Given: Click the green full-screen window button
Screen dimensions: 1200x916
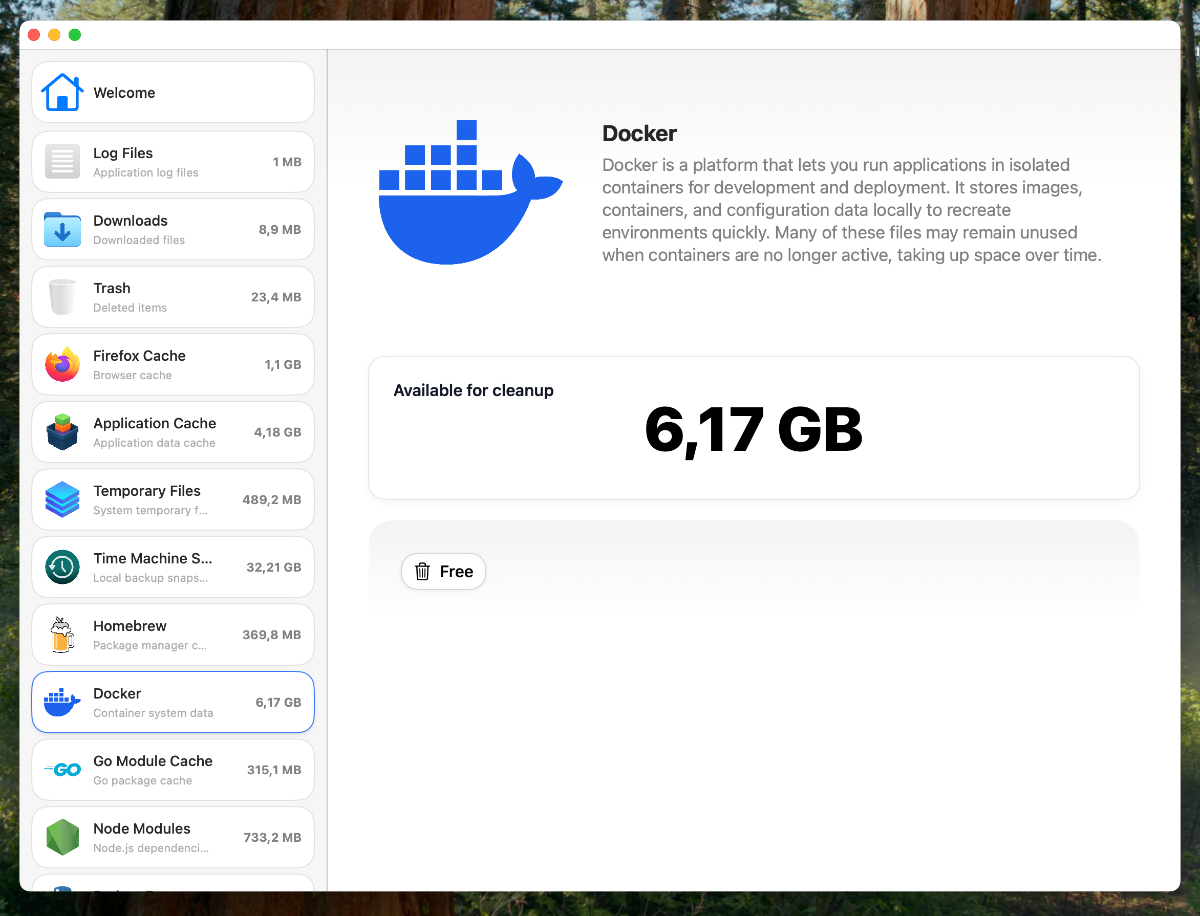Looking at the screenshot, I should pyautogui.click(x=75, y=35).
